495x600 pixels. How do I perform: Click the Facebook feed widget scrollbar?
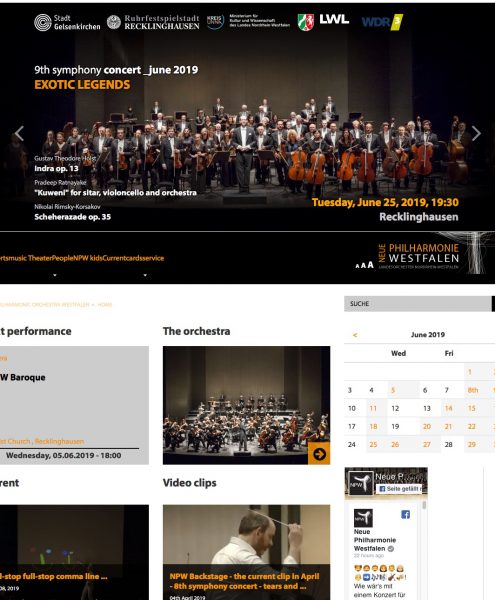coord(423,506)
